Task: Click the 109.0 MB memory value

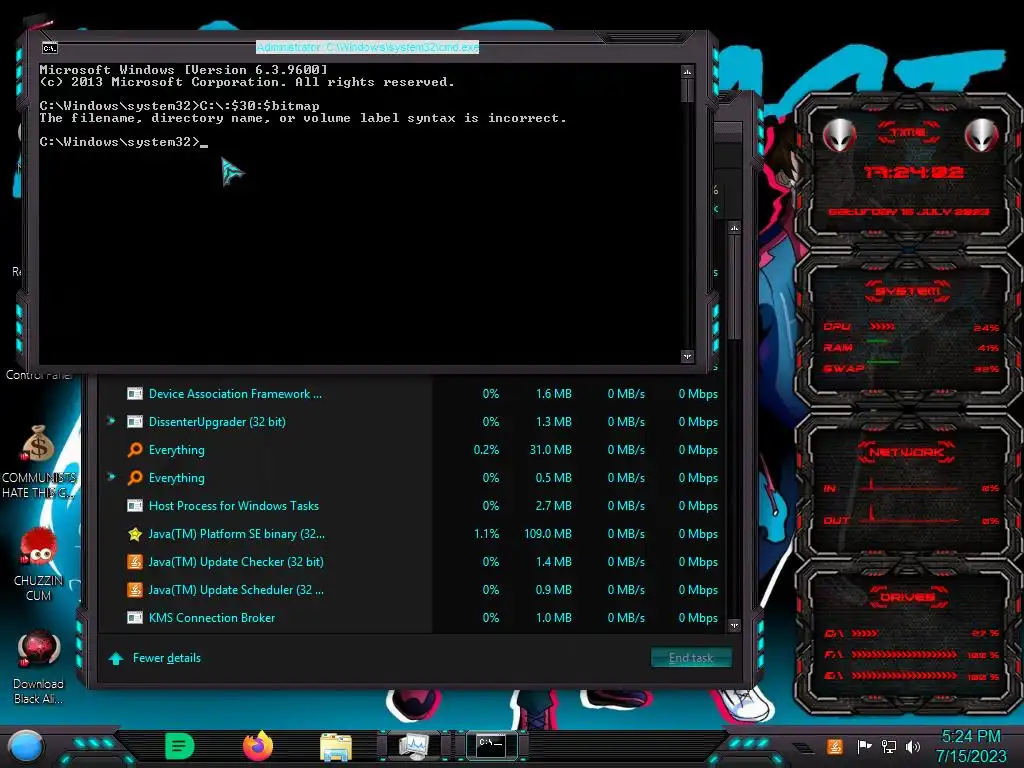Action: tap(547, 534)
